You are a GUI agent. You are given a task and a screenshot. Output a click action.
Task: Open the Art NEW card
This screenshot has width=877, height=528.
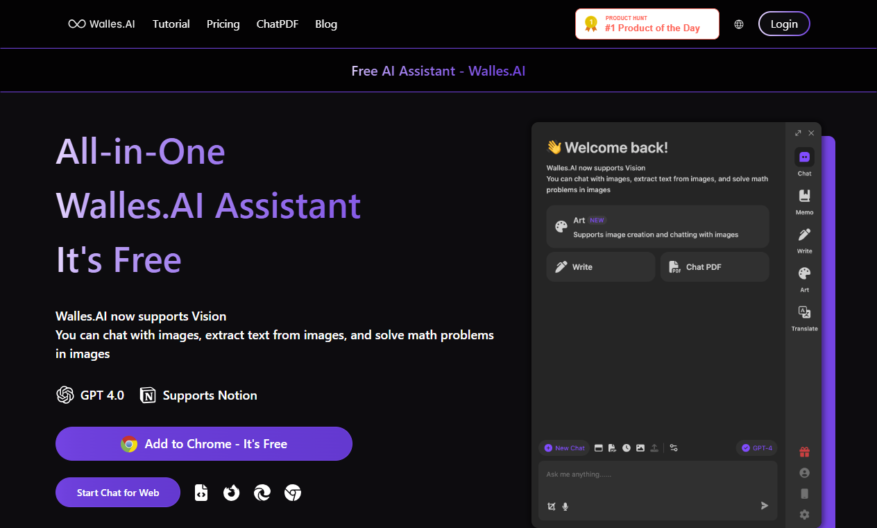[x=658, y=227]
